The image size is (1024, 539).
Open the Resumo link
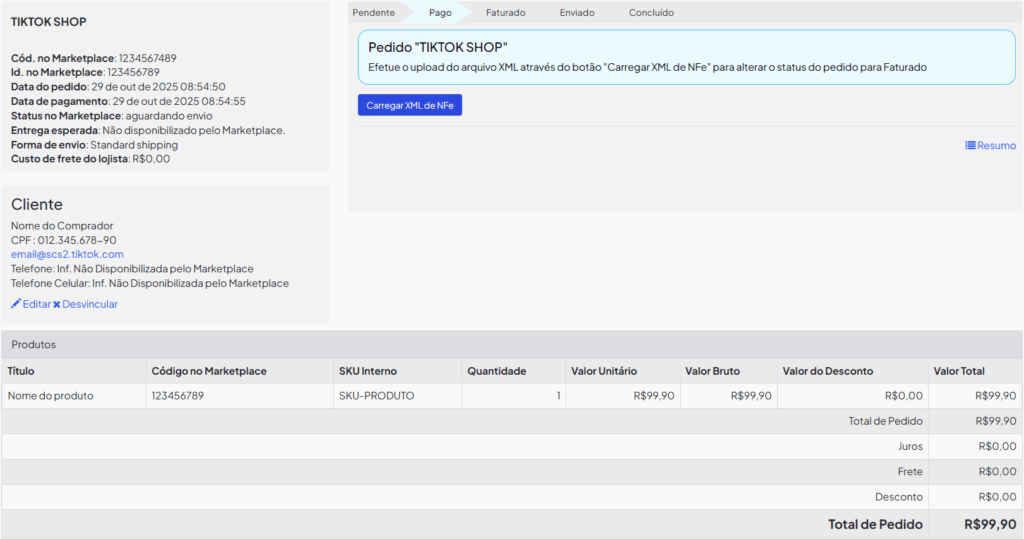click(996, 146)
